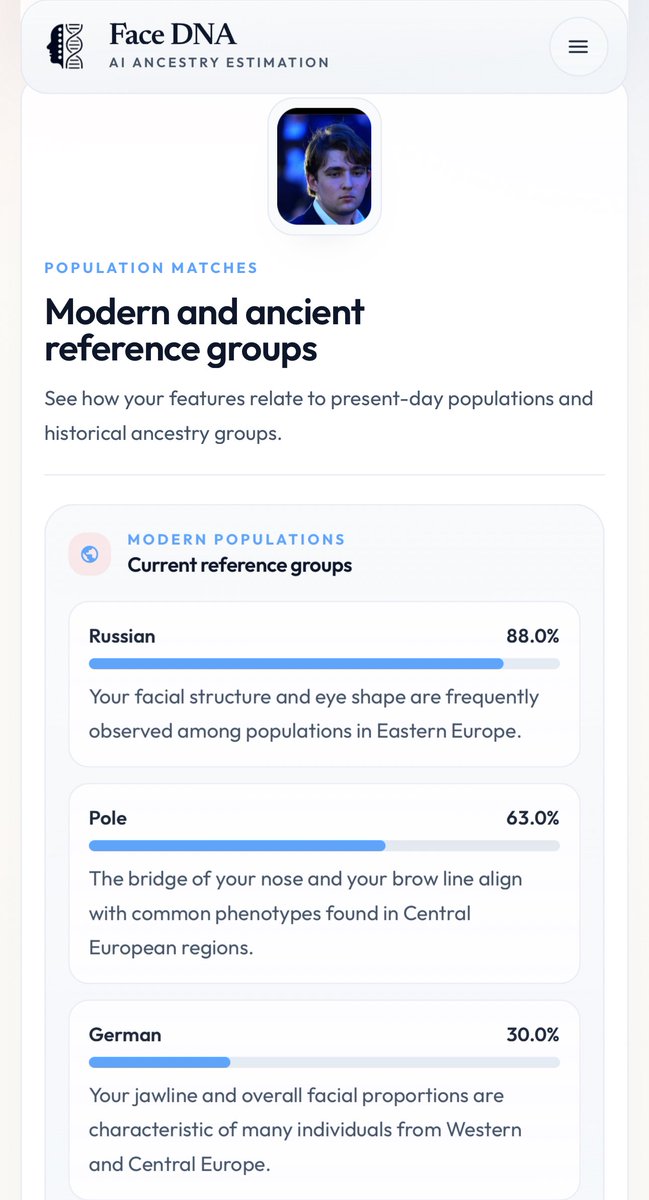This screenshot has width=649, height=1200.
Task: Click the Face DNA title text
Action: click(x=173, y=34)
